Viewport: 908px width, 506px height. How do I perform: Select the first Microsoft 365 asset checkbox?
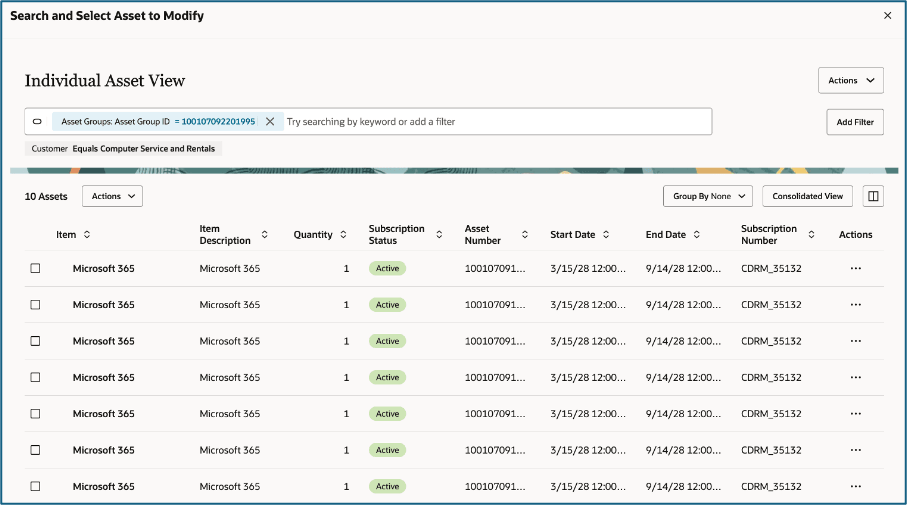point(35,269)
